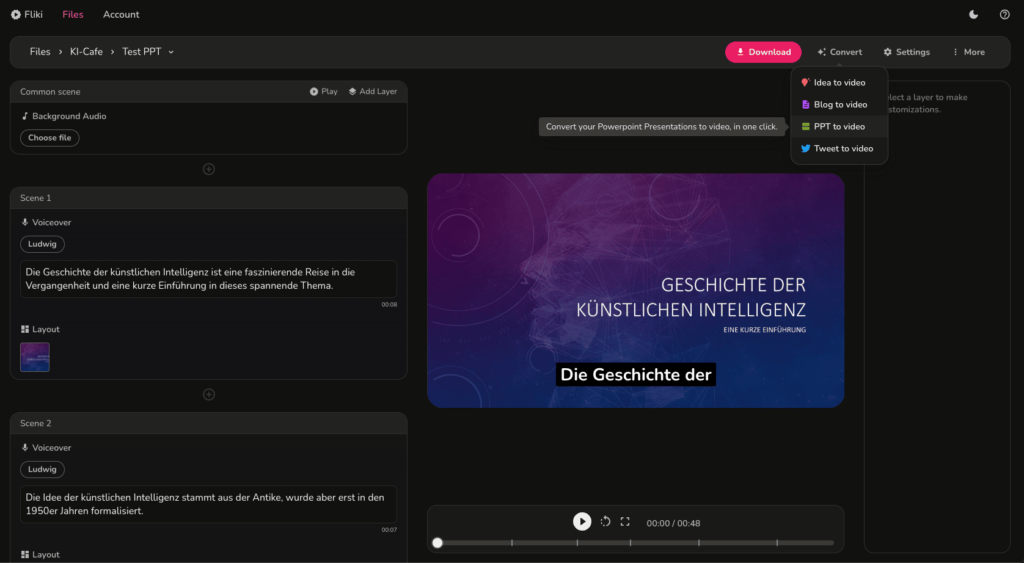The width and height of the screenshot is (1024, 563).
Task: Add scene with plus icon below Scene 1
Action: [x=209, y=394]
